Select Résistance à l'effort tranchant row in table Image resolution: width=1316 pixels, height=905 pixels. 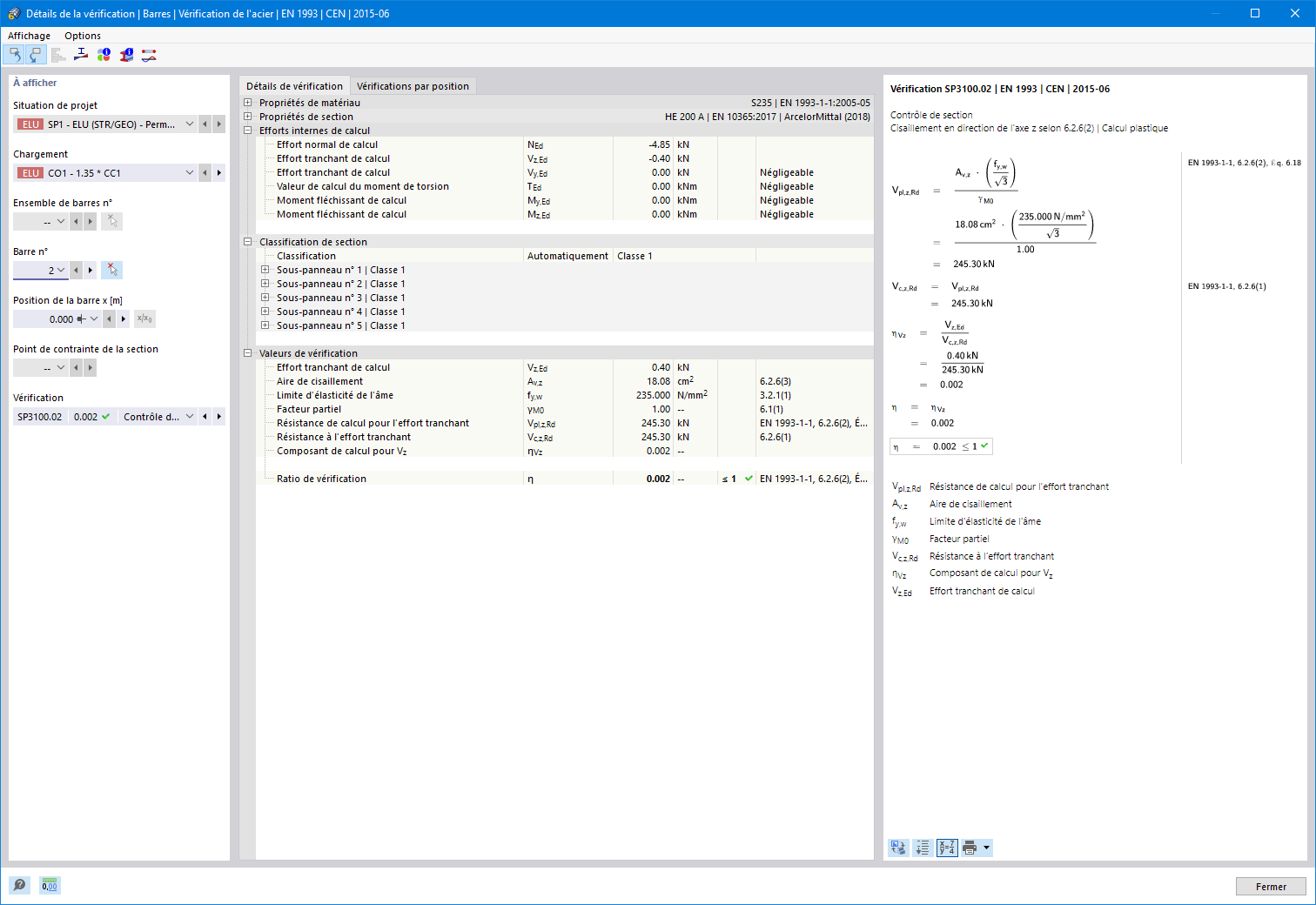565,437
